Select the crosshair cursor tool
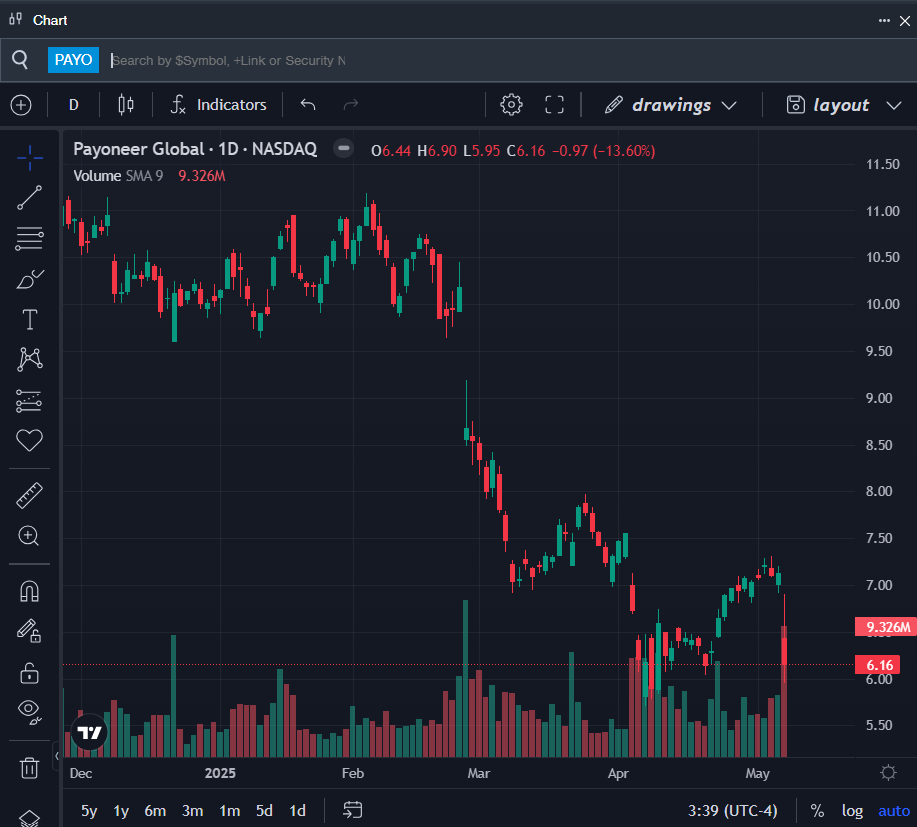 (x=29, y=158)
